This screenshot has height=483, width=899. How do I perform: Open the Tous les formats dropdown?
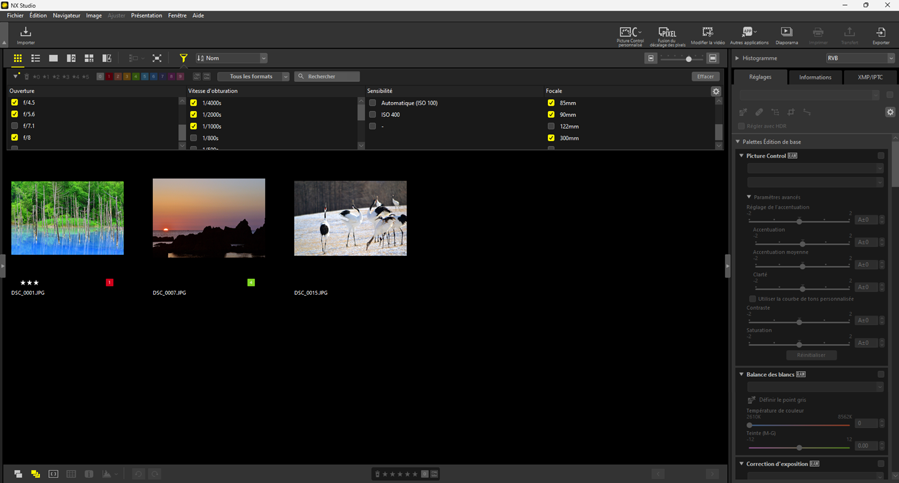pyautogui.click(x=253, y=76)
